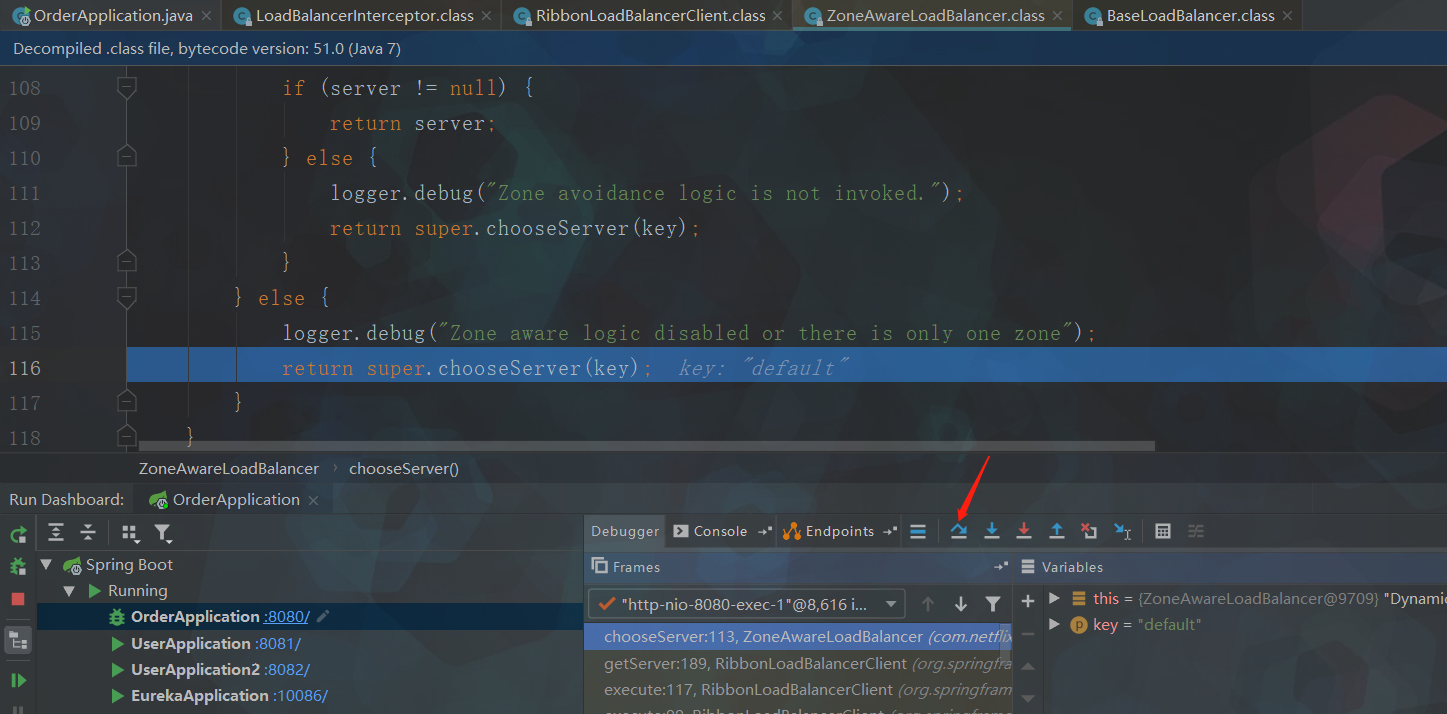This screenshot has height=714, width=1447.
Task: Collapse the Spring Boot tree node
Action: pyautogui.click(x=46, y=565)
